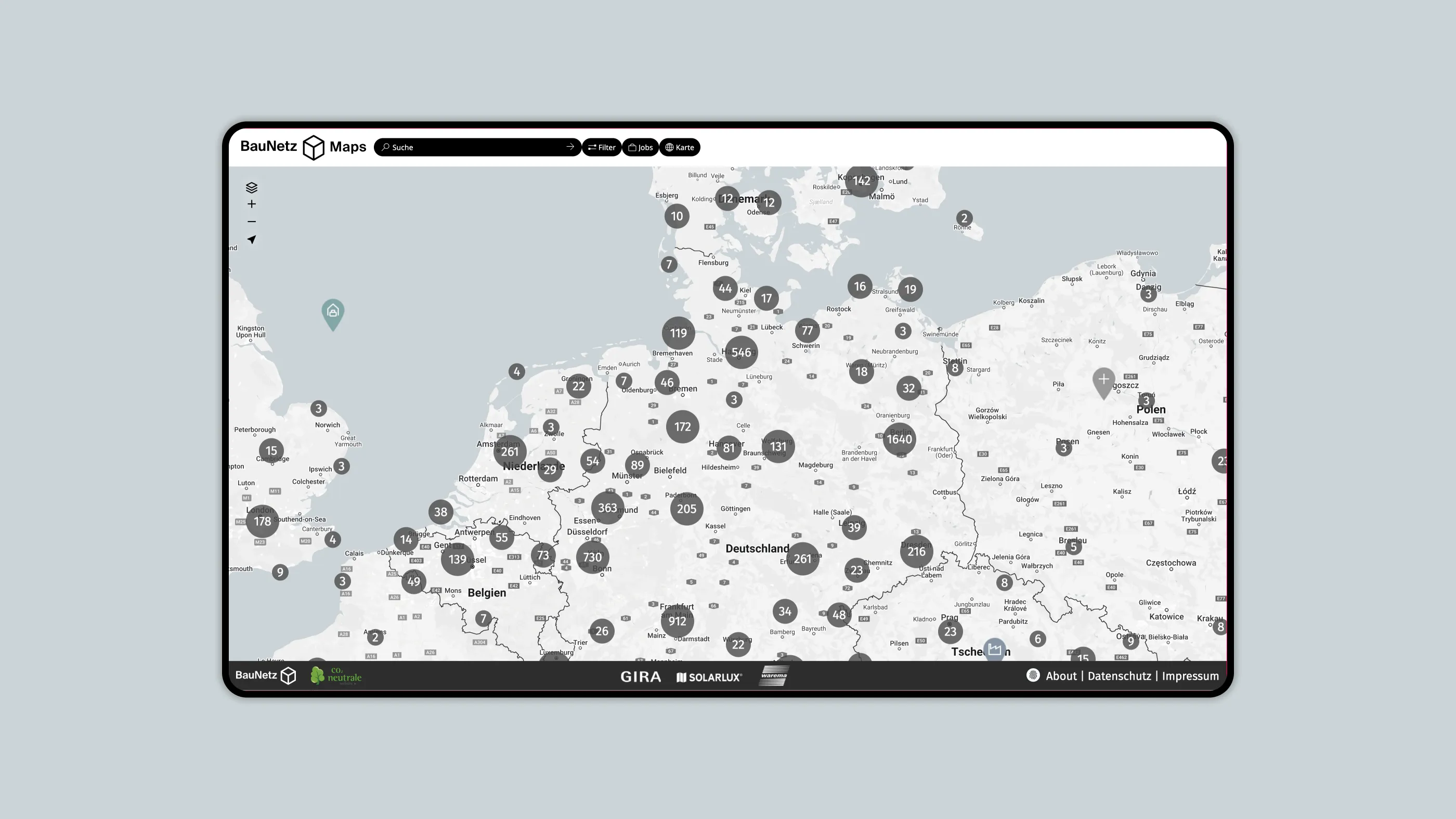Expand the 38 cluster near Rotterdam coast
1456x819 pixels.
[440, 512]
